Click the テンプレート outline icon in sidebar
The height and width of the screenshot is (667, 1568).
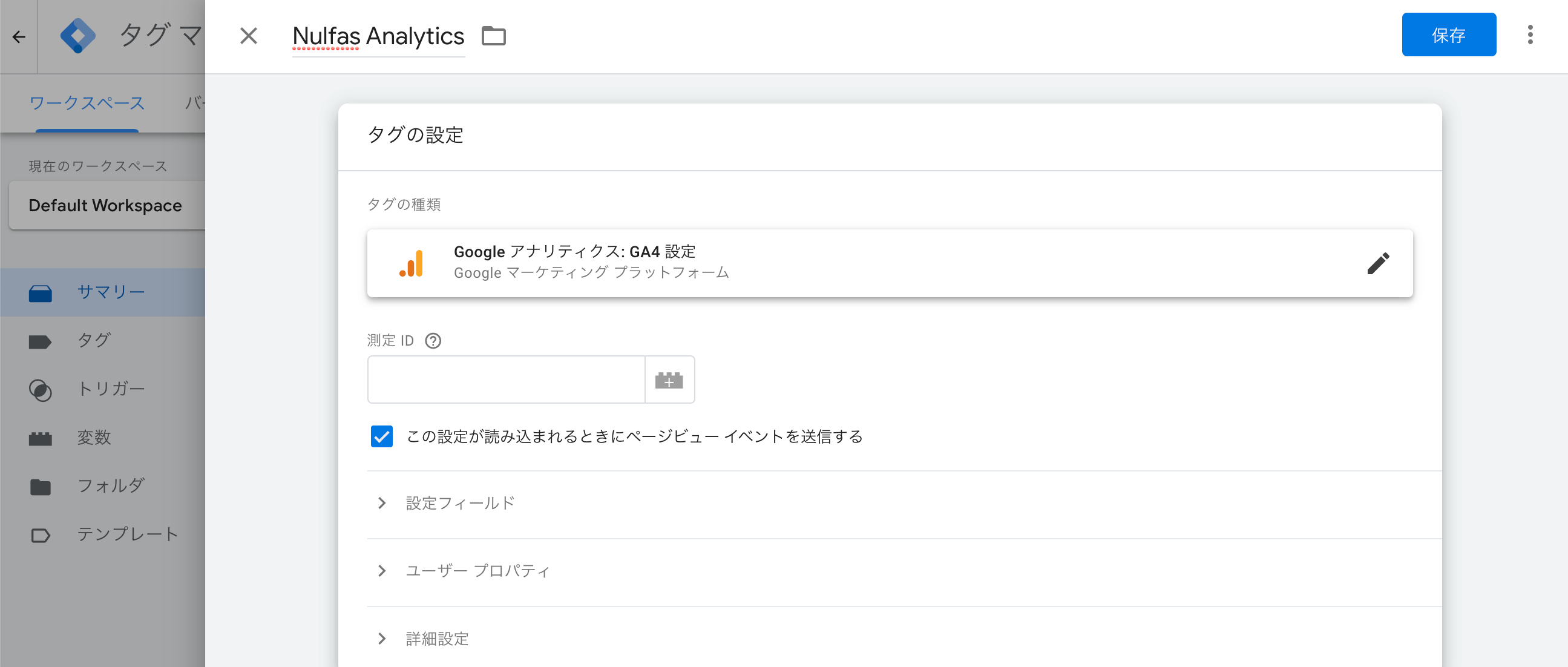(40, 536)
